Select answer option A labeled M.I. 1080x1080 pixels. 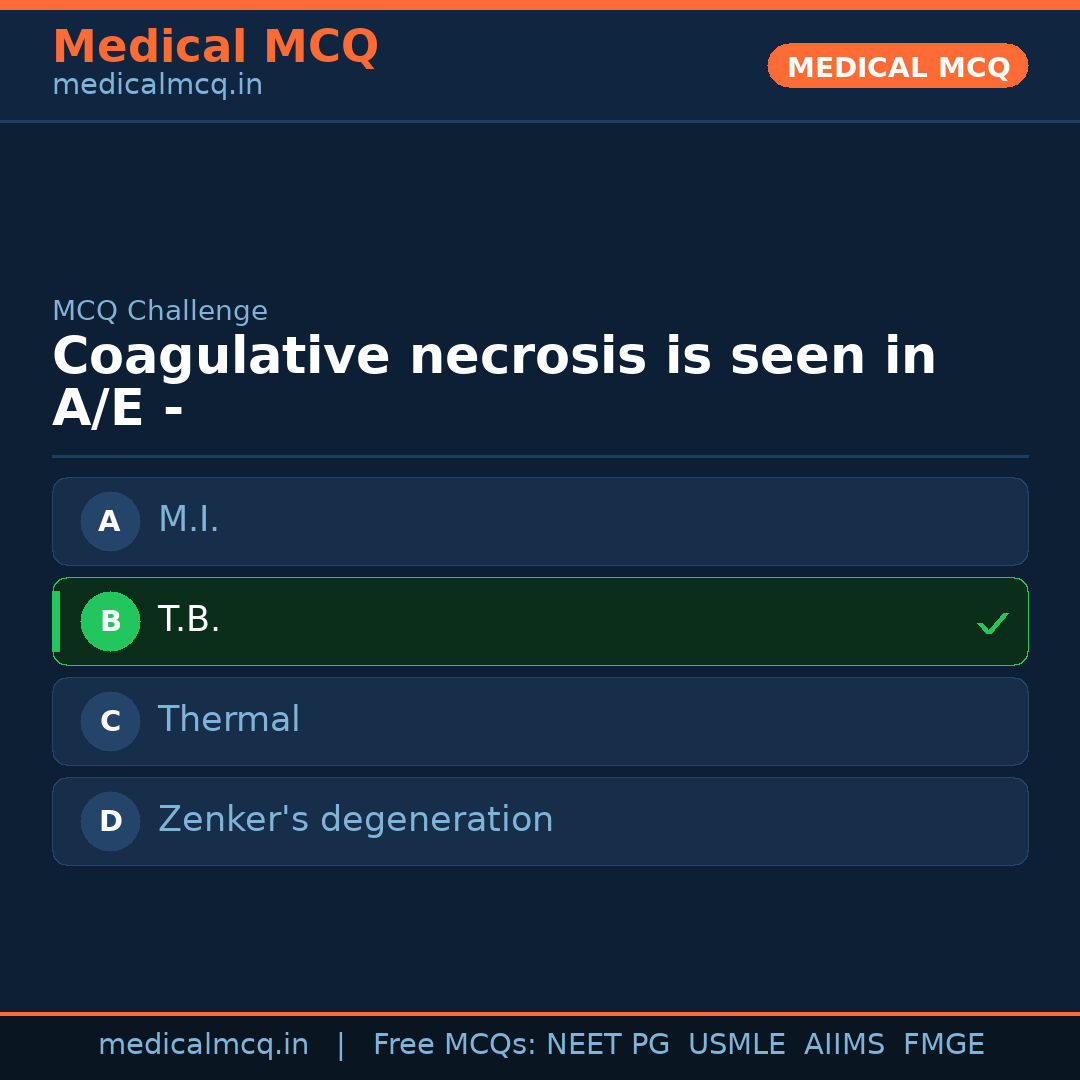click(540, 521)
